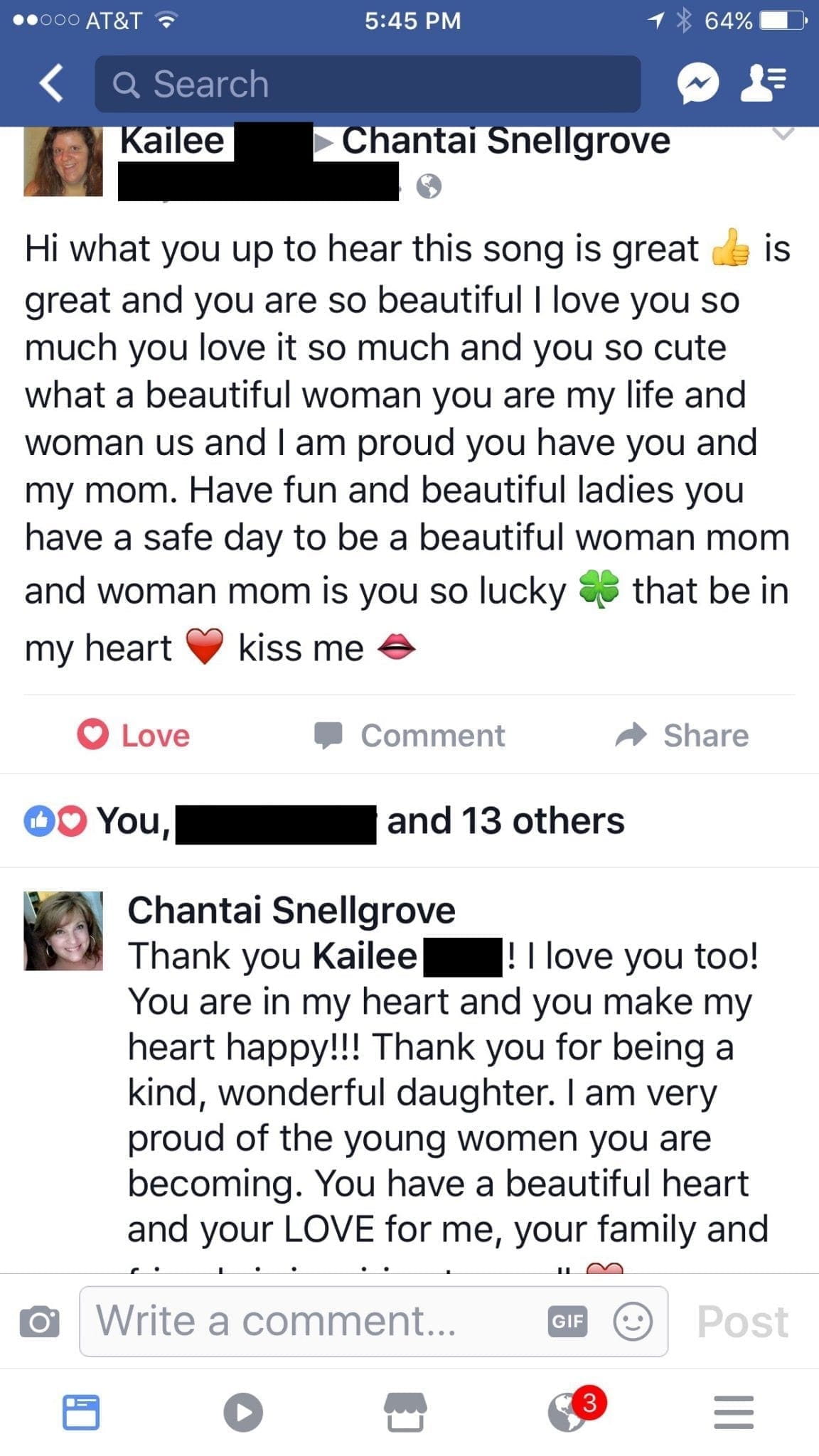Open the Marketplace tab
Screen dimensions: 819x1456
pos(405,1411)
